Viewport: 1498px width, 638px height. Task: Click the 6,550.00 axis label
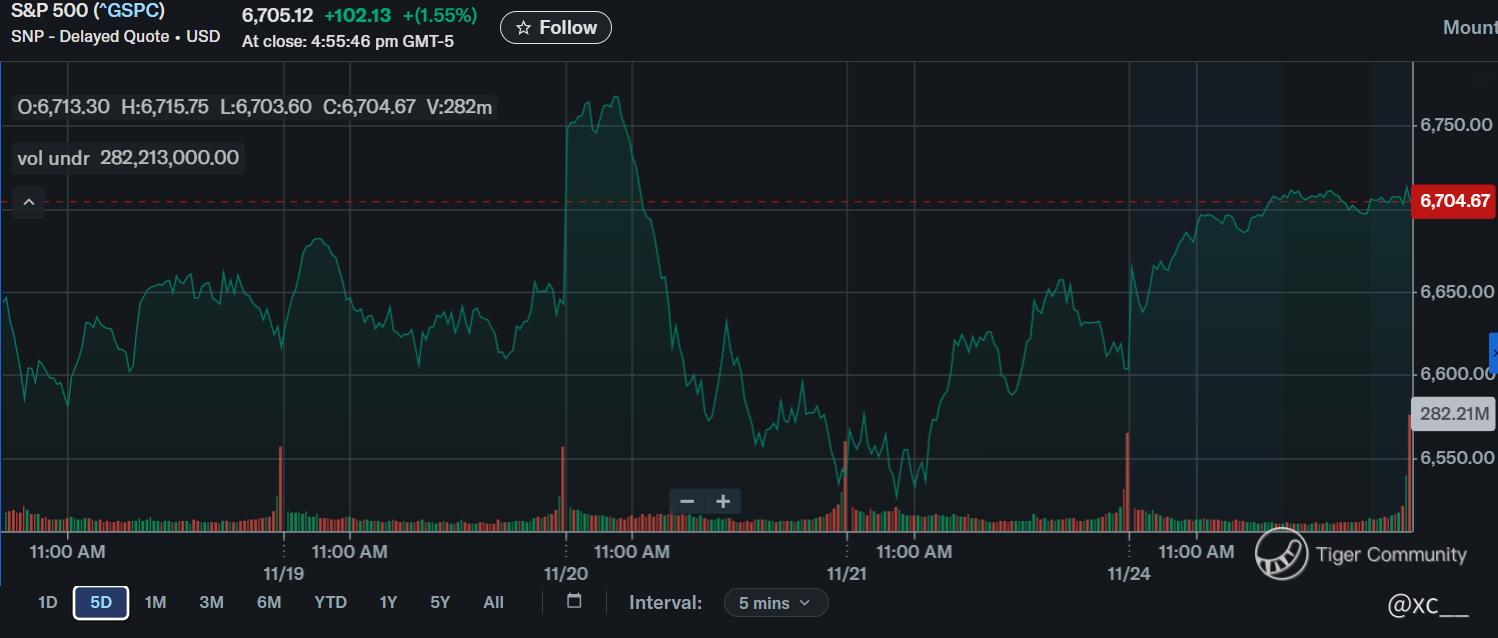pos(1456,458)
